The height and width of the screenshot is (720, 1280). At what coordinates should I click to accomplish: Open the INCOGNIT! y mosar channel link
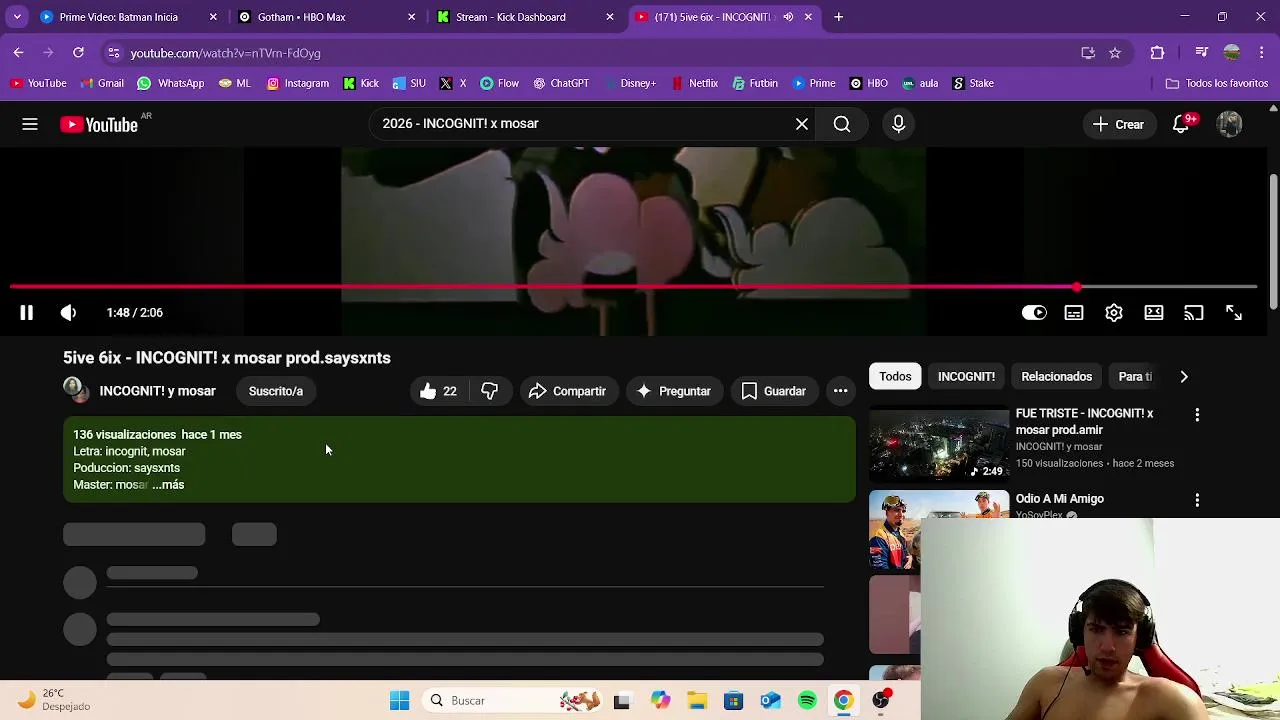pyautogui.click(x=157, y=391)
